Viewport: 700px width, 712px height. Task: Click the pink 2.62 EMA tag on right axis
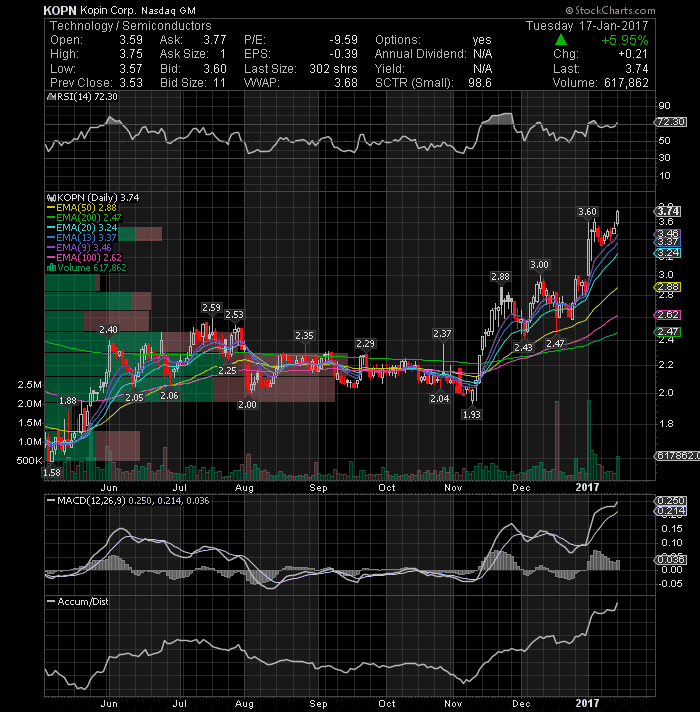pos(668,315)
